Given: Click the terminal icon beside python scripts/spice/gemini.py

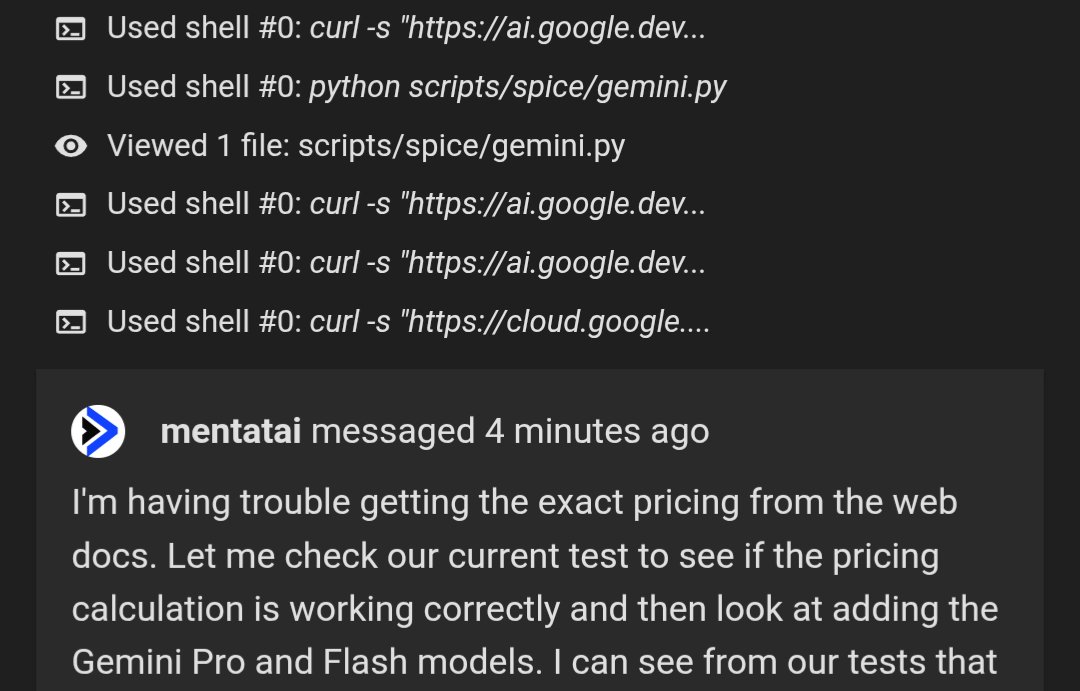Looking at the screenshot, I should 71,87.
